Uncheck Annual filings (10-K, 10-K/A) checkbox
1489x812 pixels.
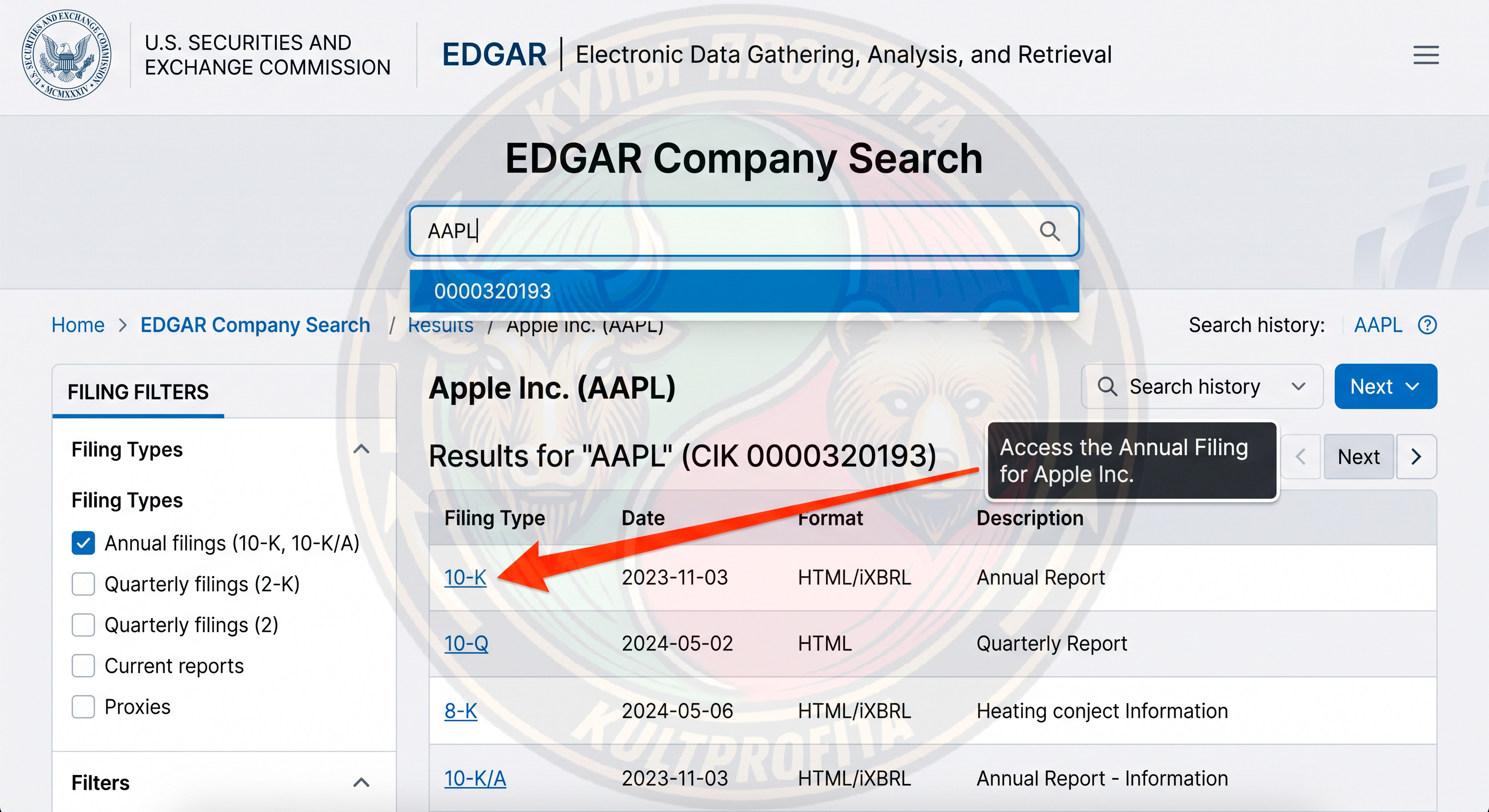83,543
